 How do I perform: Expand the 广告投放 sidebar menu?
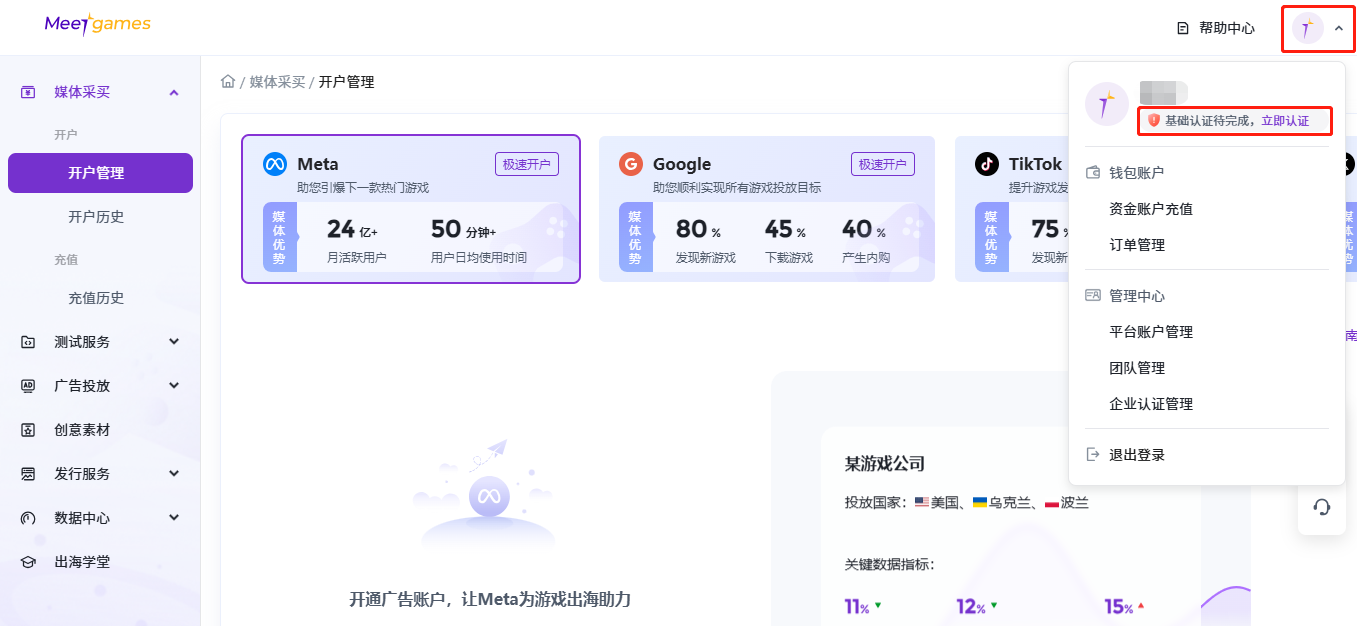click(174, 386)
